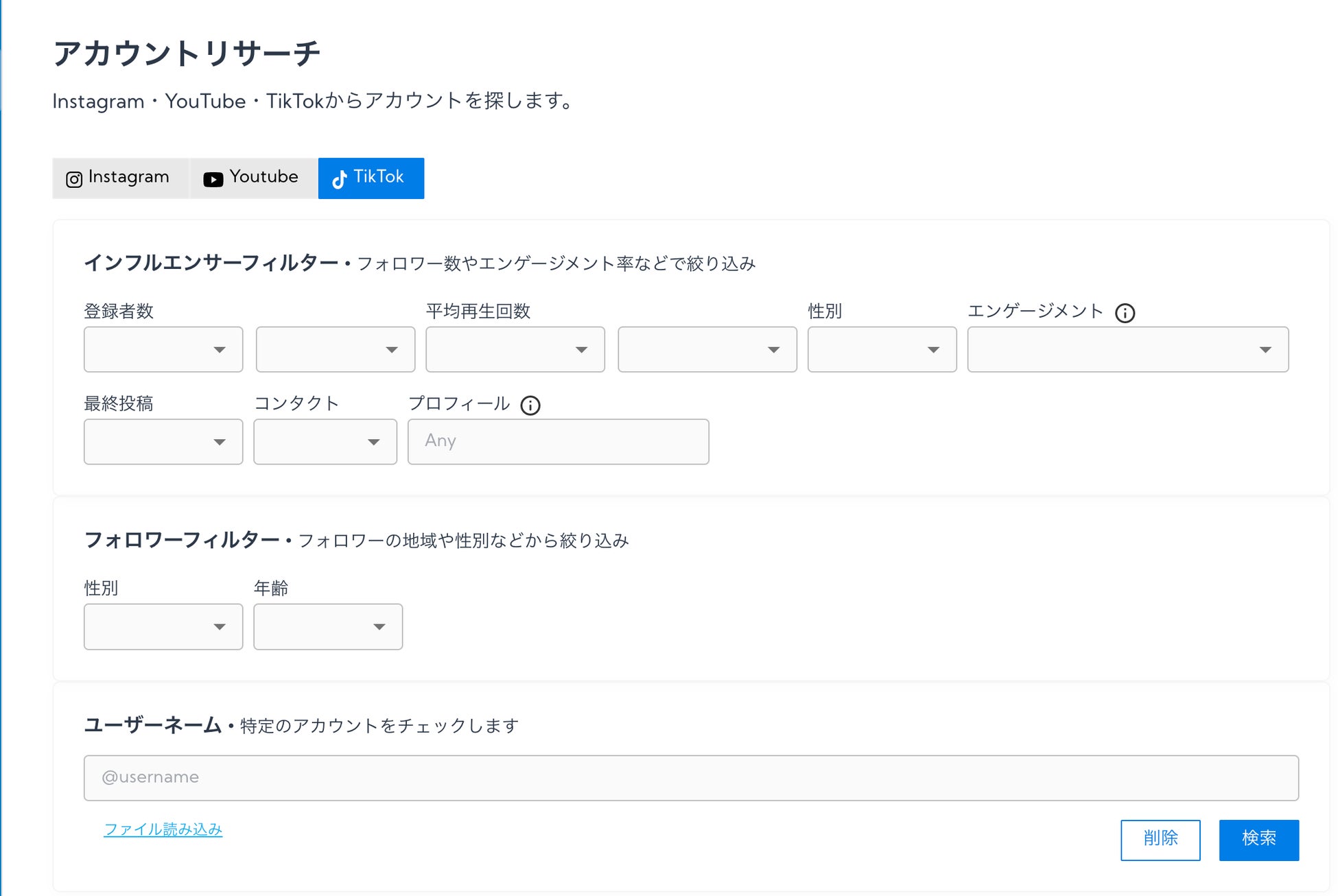Switch to the Instagram tab
This screenshot has height=896, width=1338.
pos(119,178)
